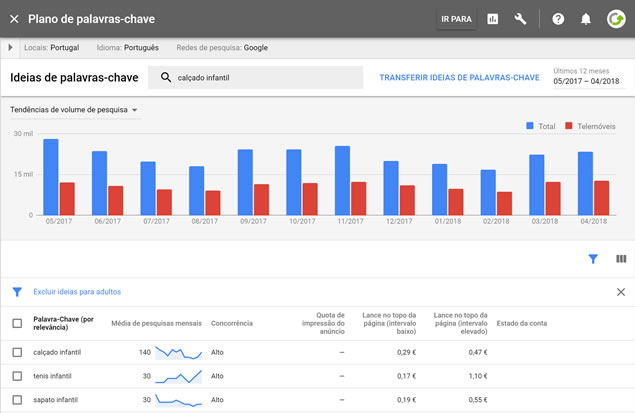
Task: Open the account avatar menu
Action: pos(616,19)
